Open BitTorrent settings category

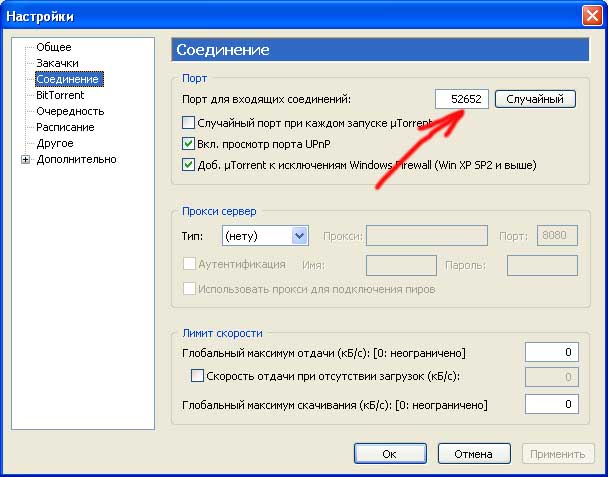tap(60, 95)
